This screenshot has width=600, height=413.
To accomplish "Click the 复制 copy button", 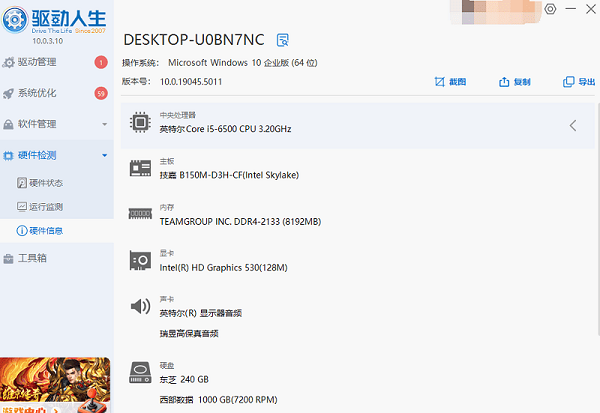I will pos(514,82).
